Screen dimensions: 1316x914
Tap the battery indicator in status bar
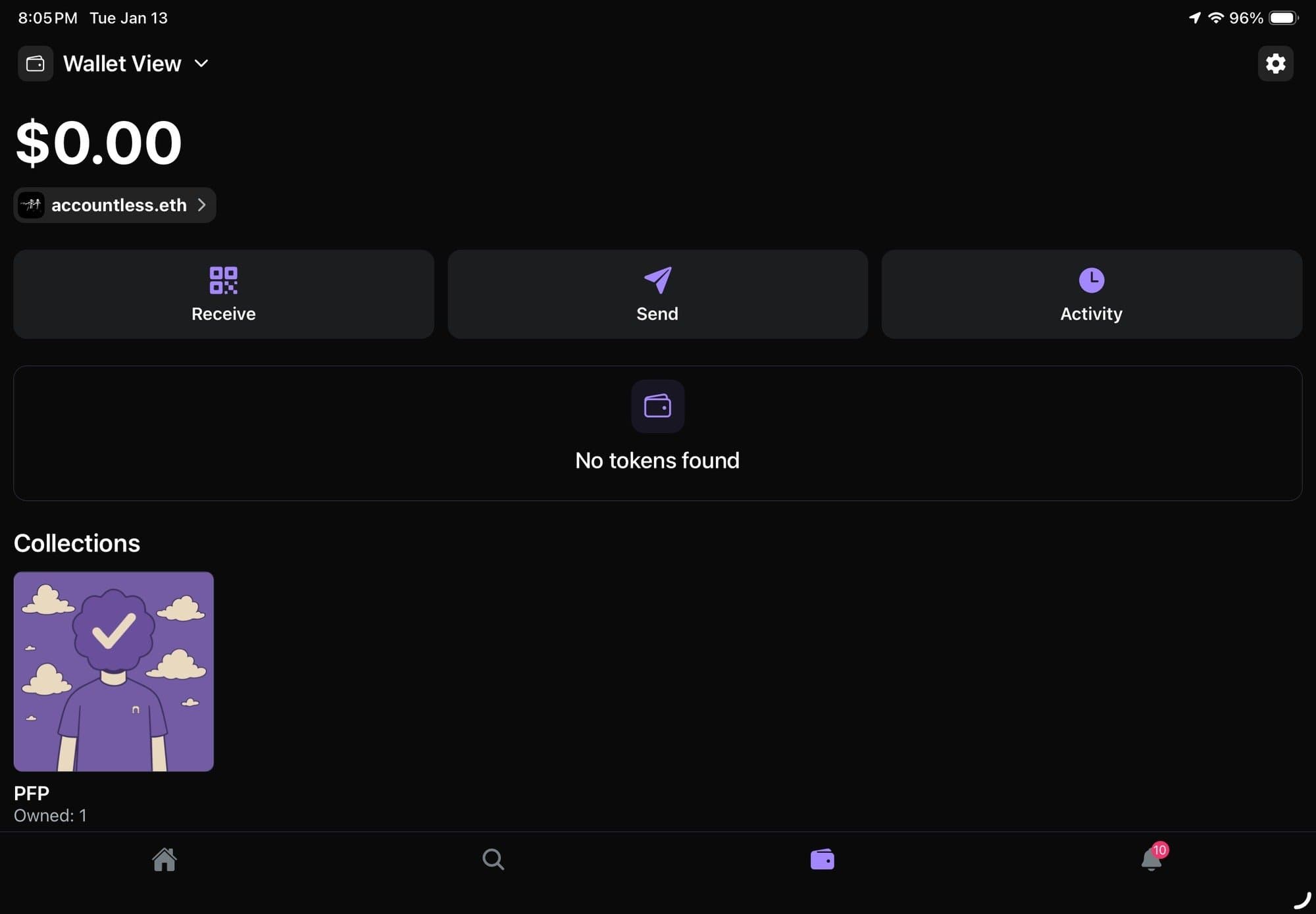coord(1283,18)
